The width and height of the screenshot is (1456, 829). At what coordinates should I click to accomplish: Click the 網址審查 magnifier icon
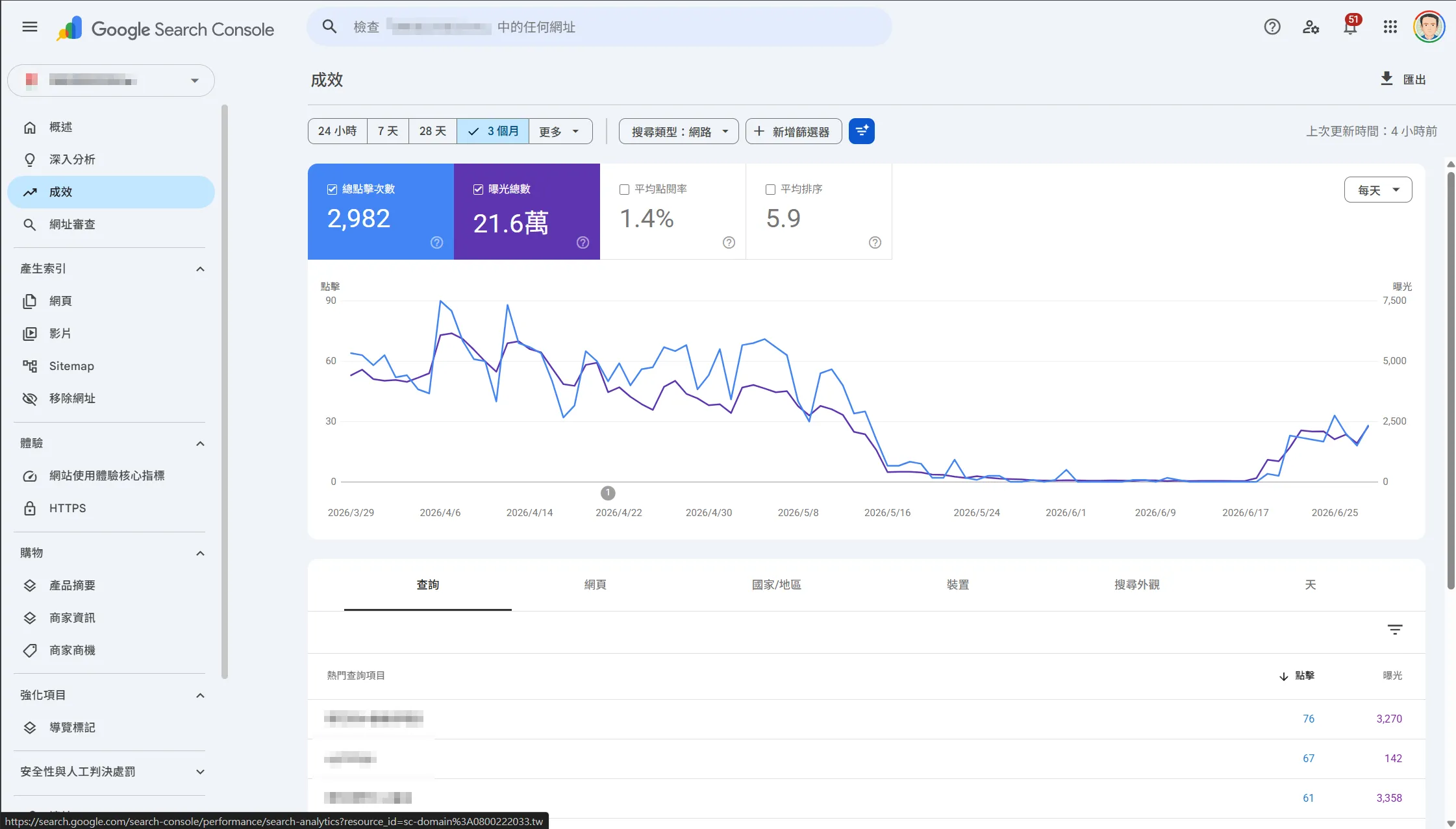click(30, 225)
